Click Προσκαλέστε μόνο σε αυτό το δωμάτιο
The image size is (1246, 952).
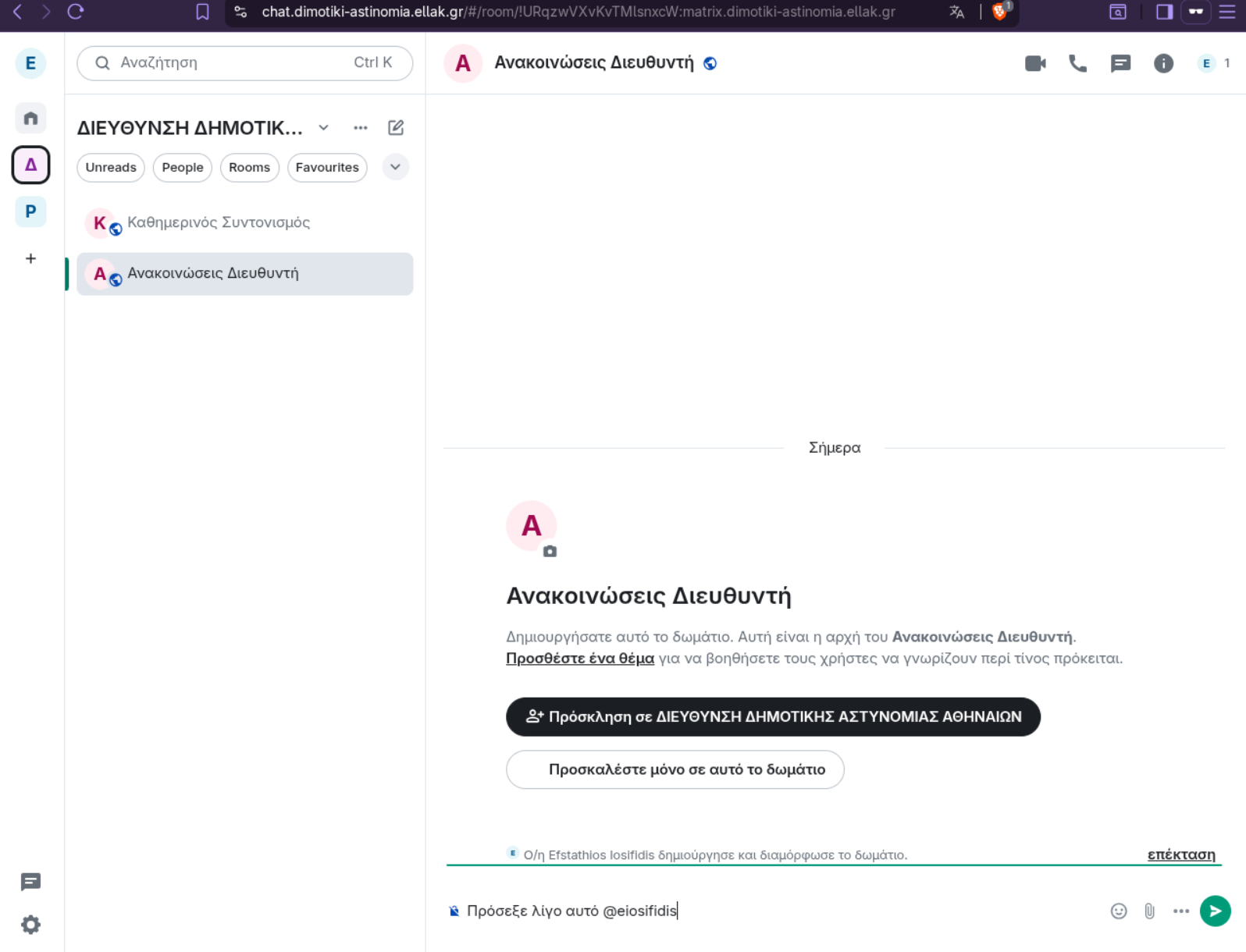pyautogui.click(x=675, y=769)
